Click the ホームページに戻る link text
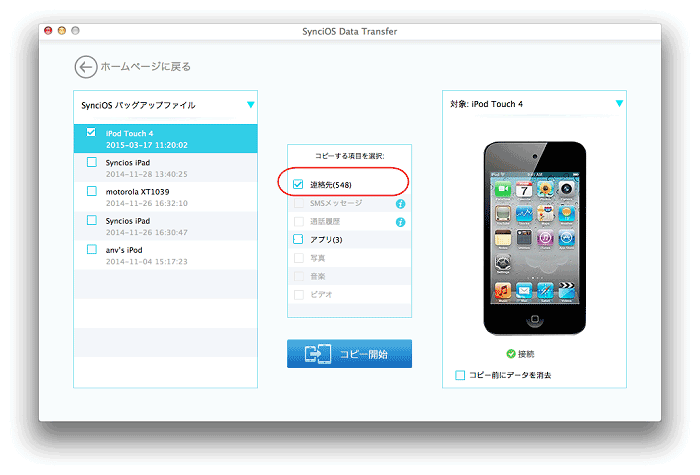 pos(146,67)
